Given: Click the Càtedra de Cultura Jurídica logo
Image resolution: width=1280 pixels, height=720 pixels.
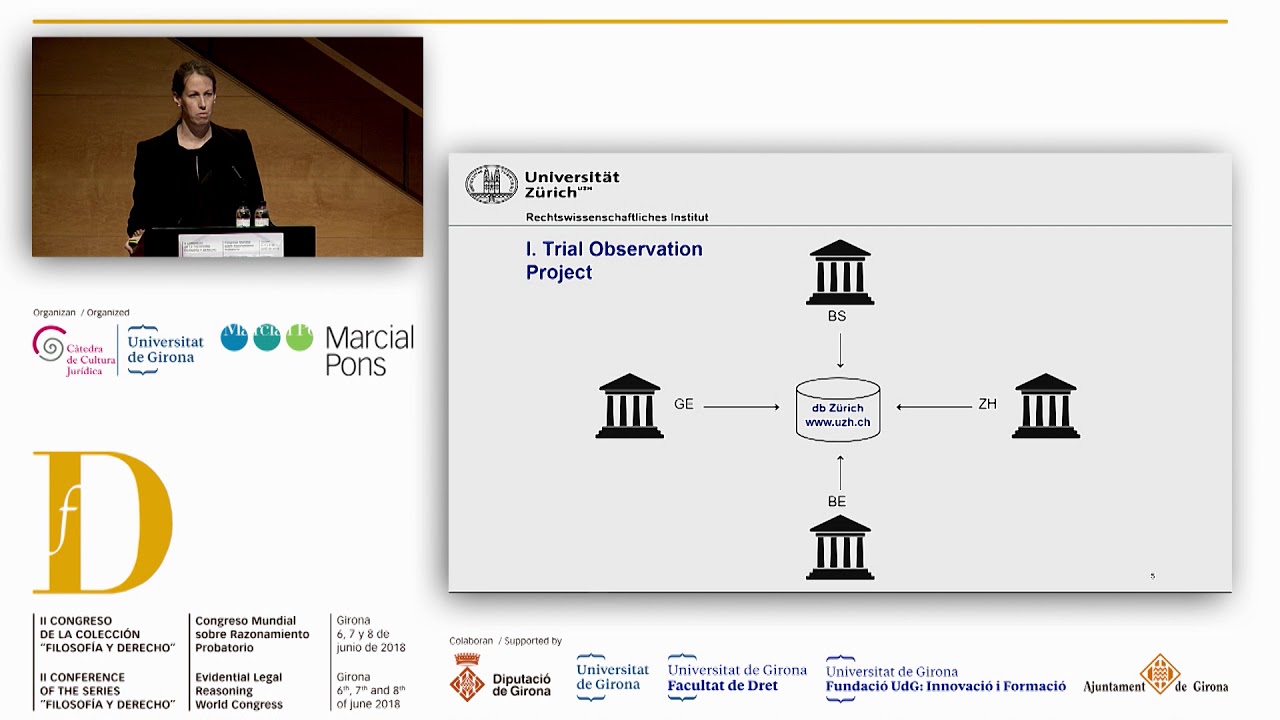Looking at the screenshot, I should click(x=74, y=350).
